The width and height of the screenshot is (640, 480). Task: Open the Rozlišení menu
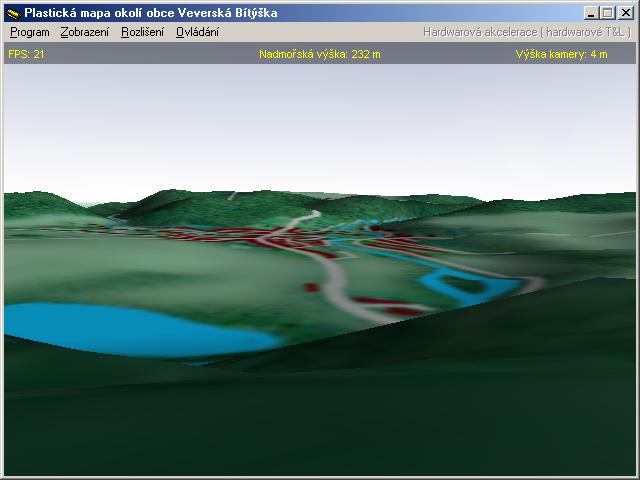142,32
